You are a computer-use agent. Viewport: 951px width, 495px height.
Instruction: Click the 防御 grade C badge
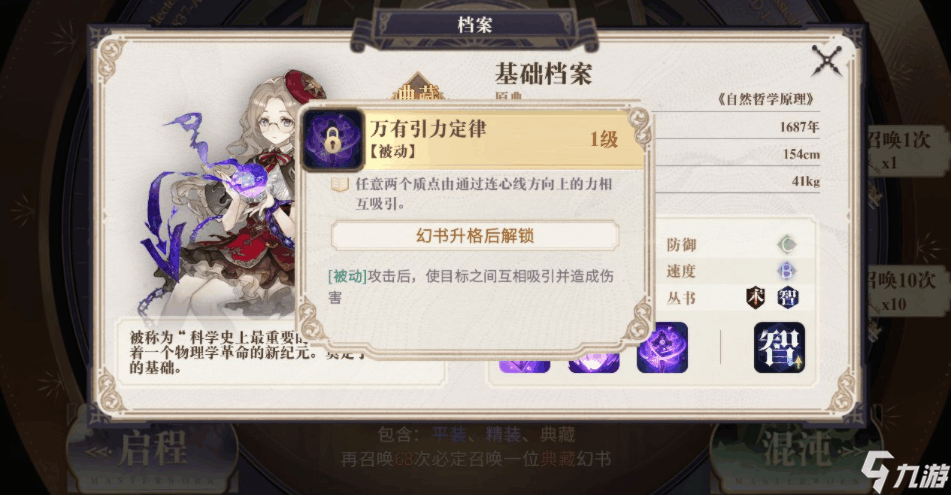(x=787, y=244)
